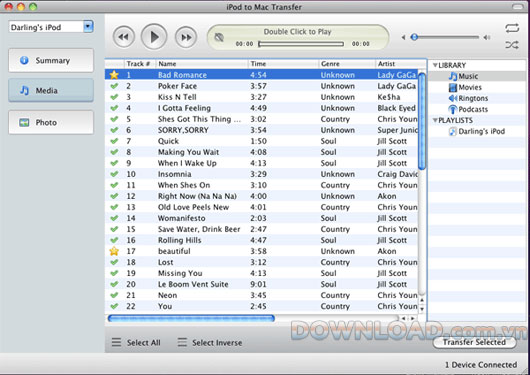
Task: Toggle the repeat icon
Action: click(512, 28)
